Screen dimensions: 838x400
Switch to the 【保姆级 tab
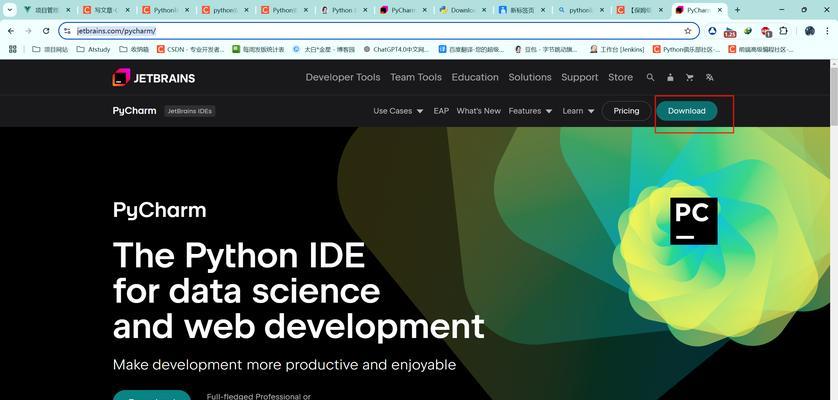[x=641, y=10]
